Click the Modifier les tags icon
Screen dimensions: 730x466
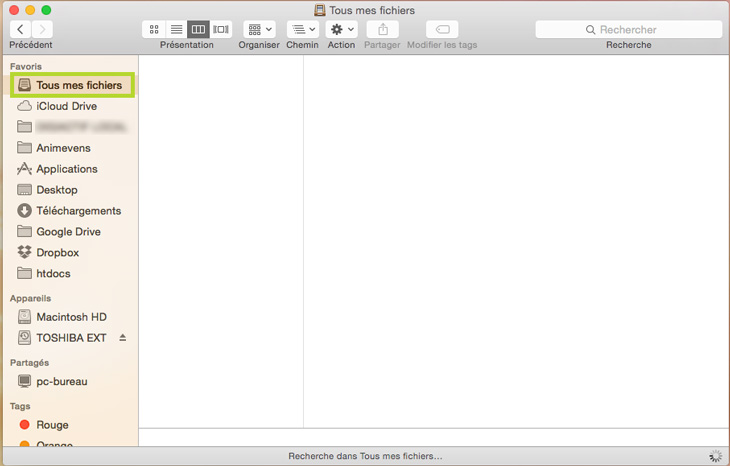click(442, 30)
